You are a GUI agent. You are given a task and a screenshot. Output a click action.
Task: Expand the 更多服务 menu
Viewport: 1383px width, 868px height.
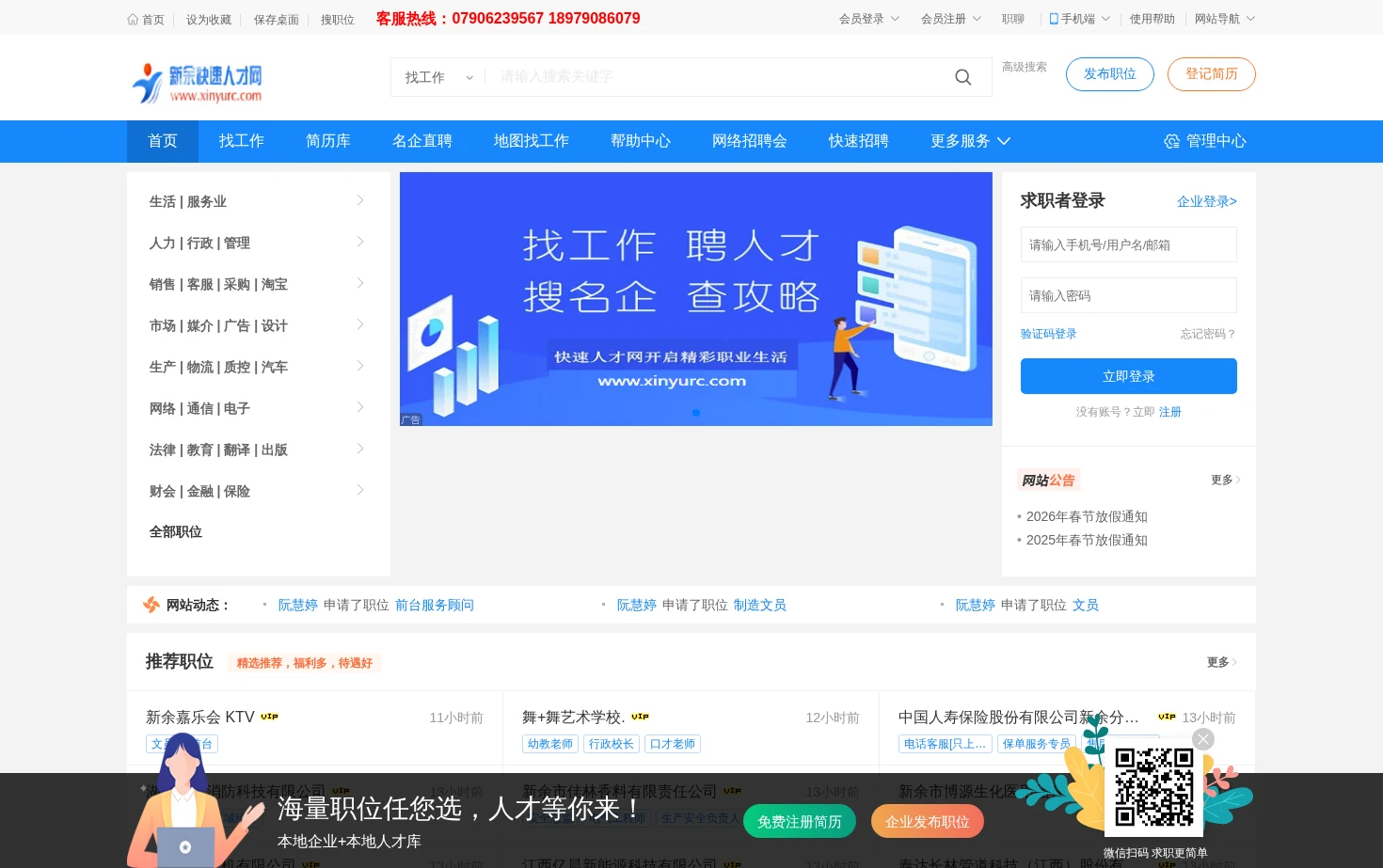(x=970, y=141)
